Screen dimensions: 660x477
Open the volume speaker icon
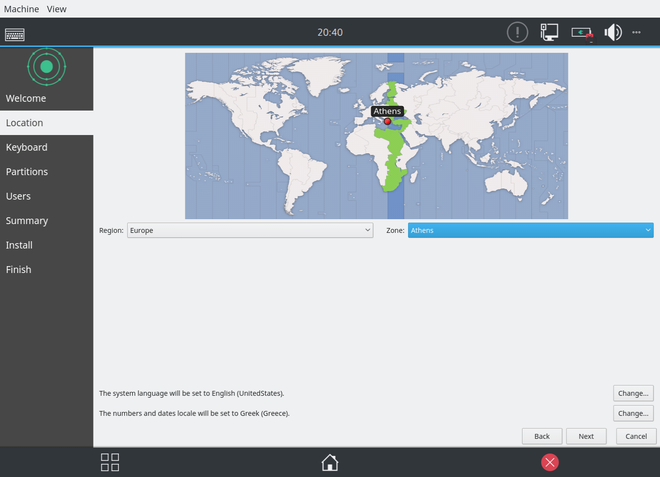tap(612, 32)
